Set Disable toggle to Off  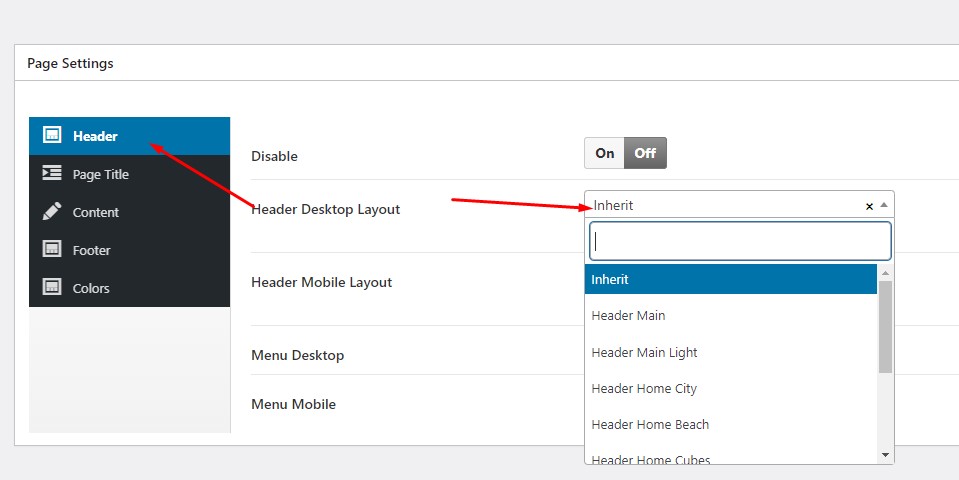(x=645, y=153)
